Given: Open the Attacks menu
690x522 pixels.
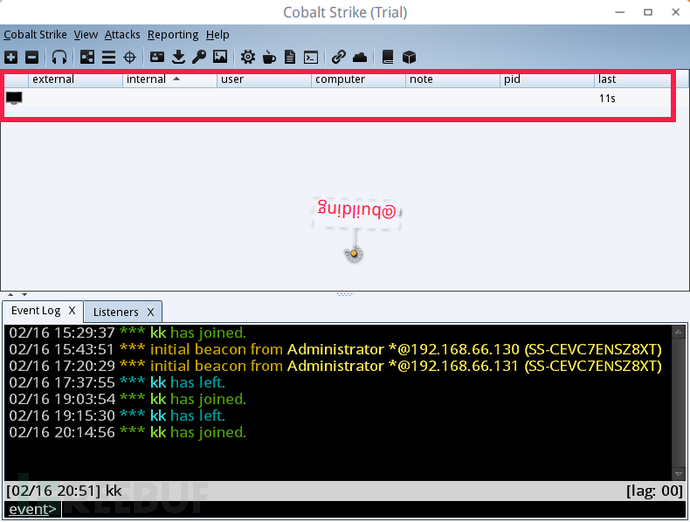Looking at the screenshot, I should click(122, 34).
